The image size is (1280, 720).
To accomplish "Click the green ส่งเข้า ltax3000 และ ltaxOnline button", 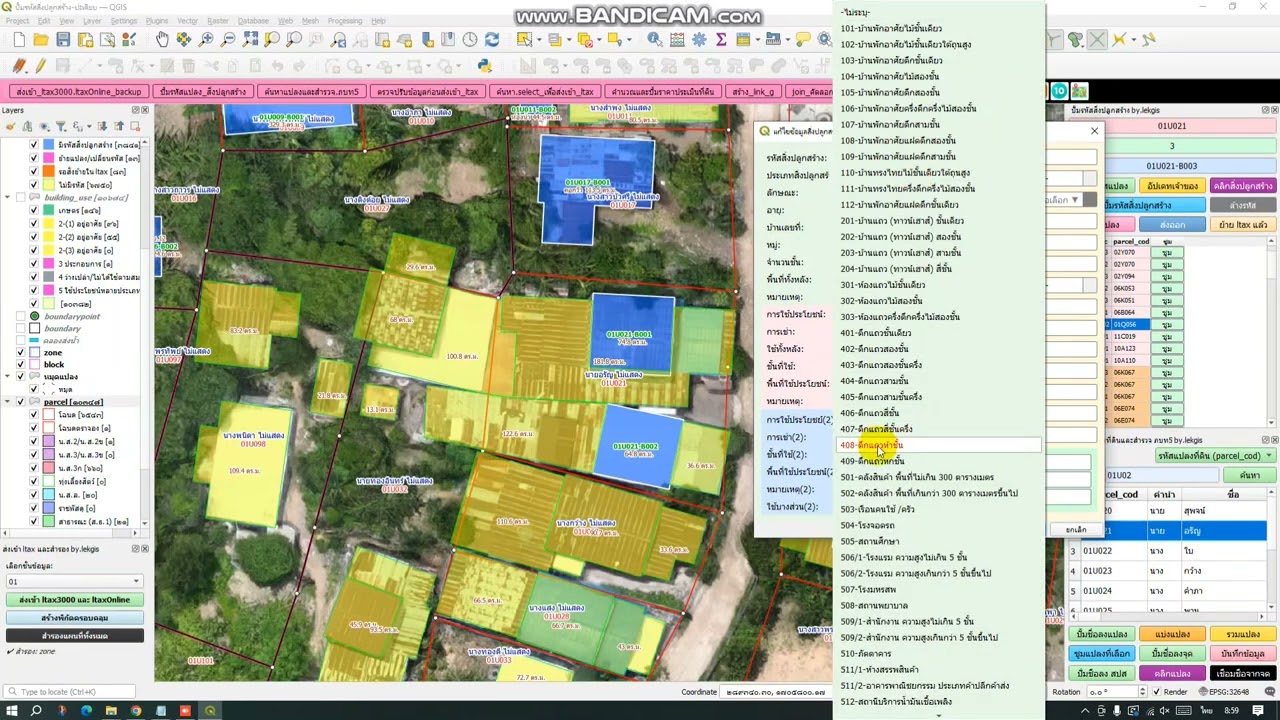I will click(x=74, y=600).
